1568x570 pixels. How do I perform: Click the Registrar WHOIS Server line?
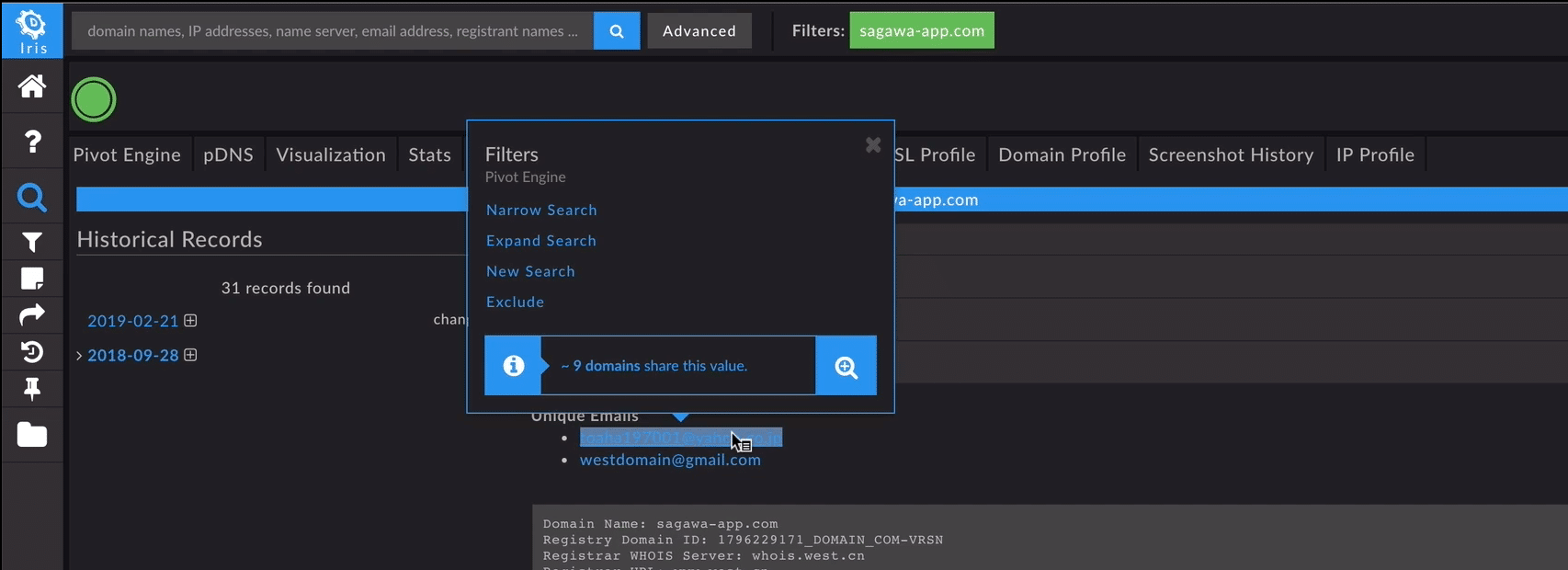pos(703,555)
